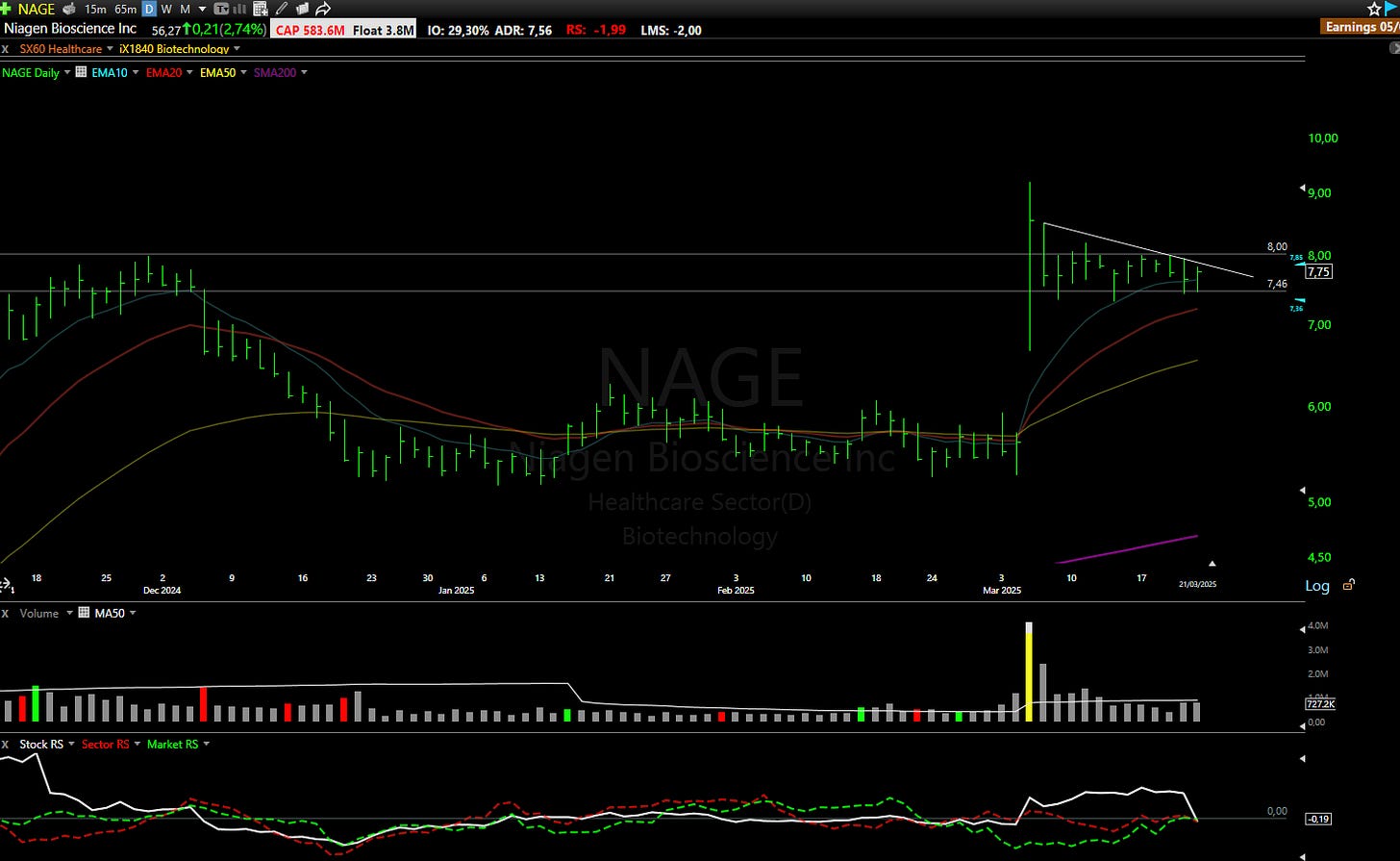The width and height of the screenshot is (1400, 861).
Task: Open the TradingView Tv icon
Action: click(220, 9)
